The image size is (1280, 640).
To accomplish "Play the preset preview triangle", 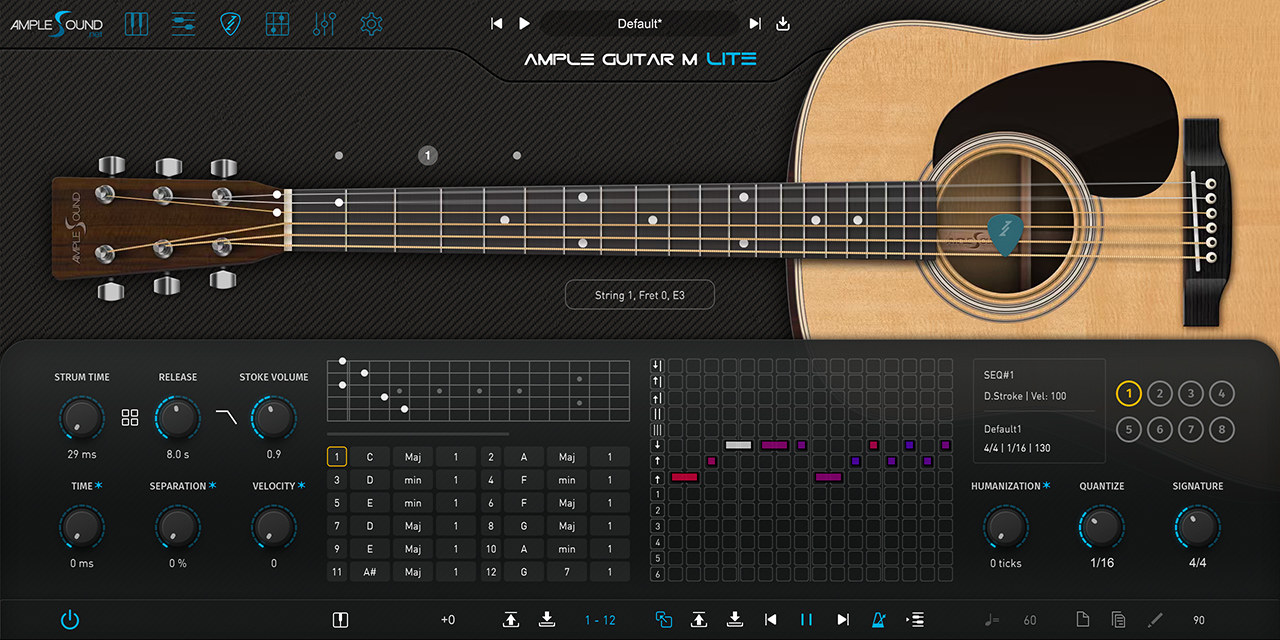I will click(525, 23).
